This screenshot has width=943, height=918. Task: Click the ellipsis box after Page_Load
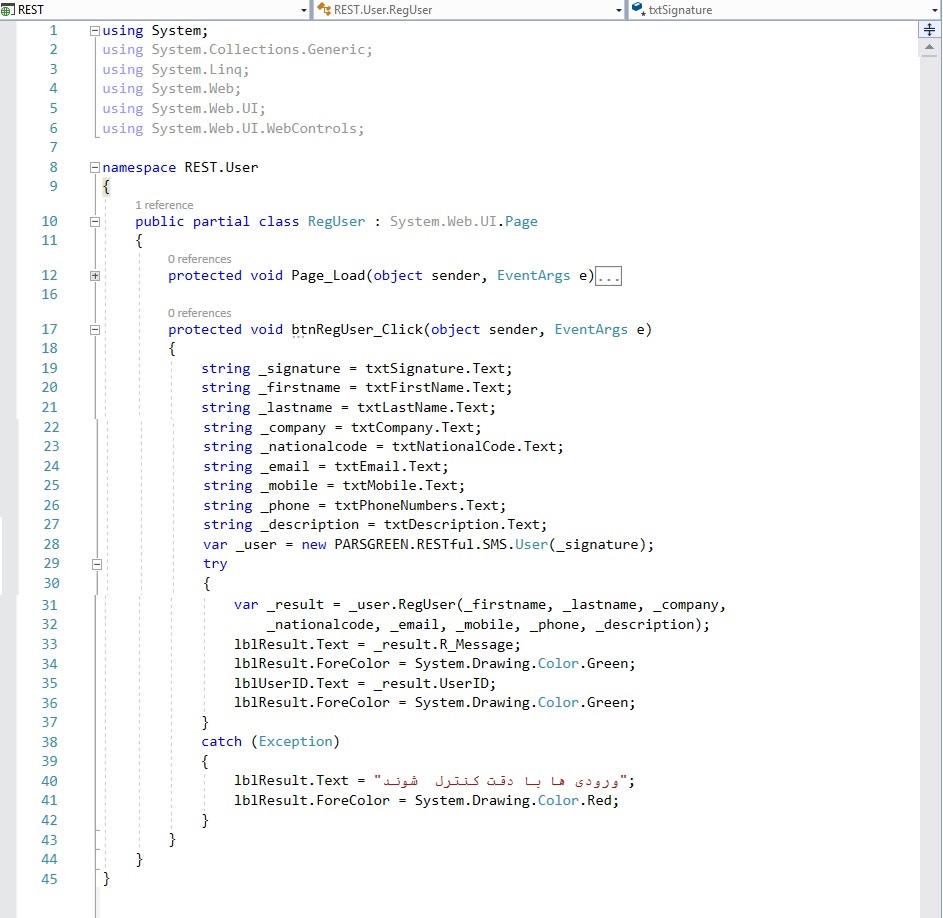(608, 276)
